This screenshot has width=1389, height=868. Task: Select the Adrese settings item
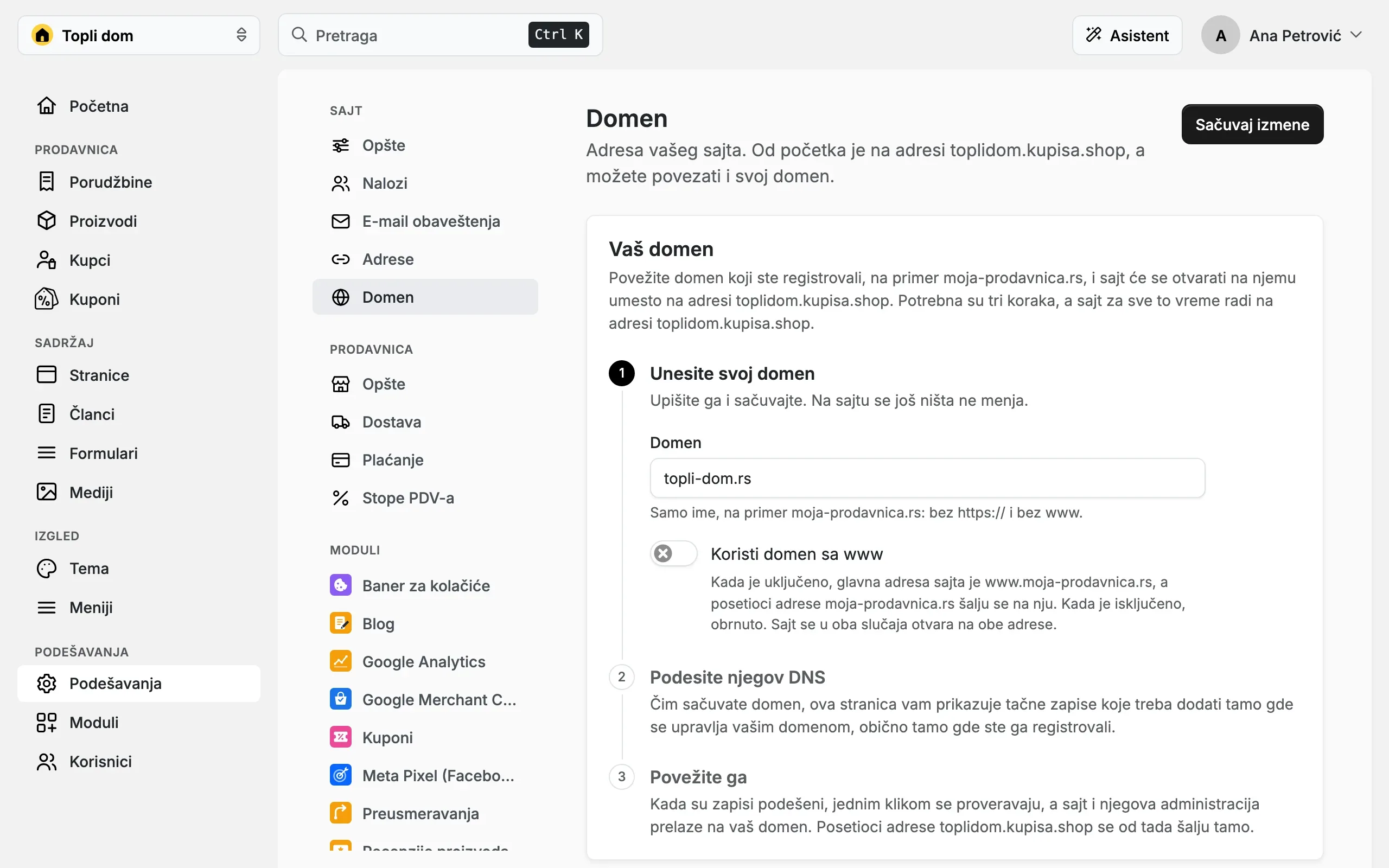coord(425,259)
